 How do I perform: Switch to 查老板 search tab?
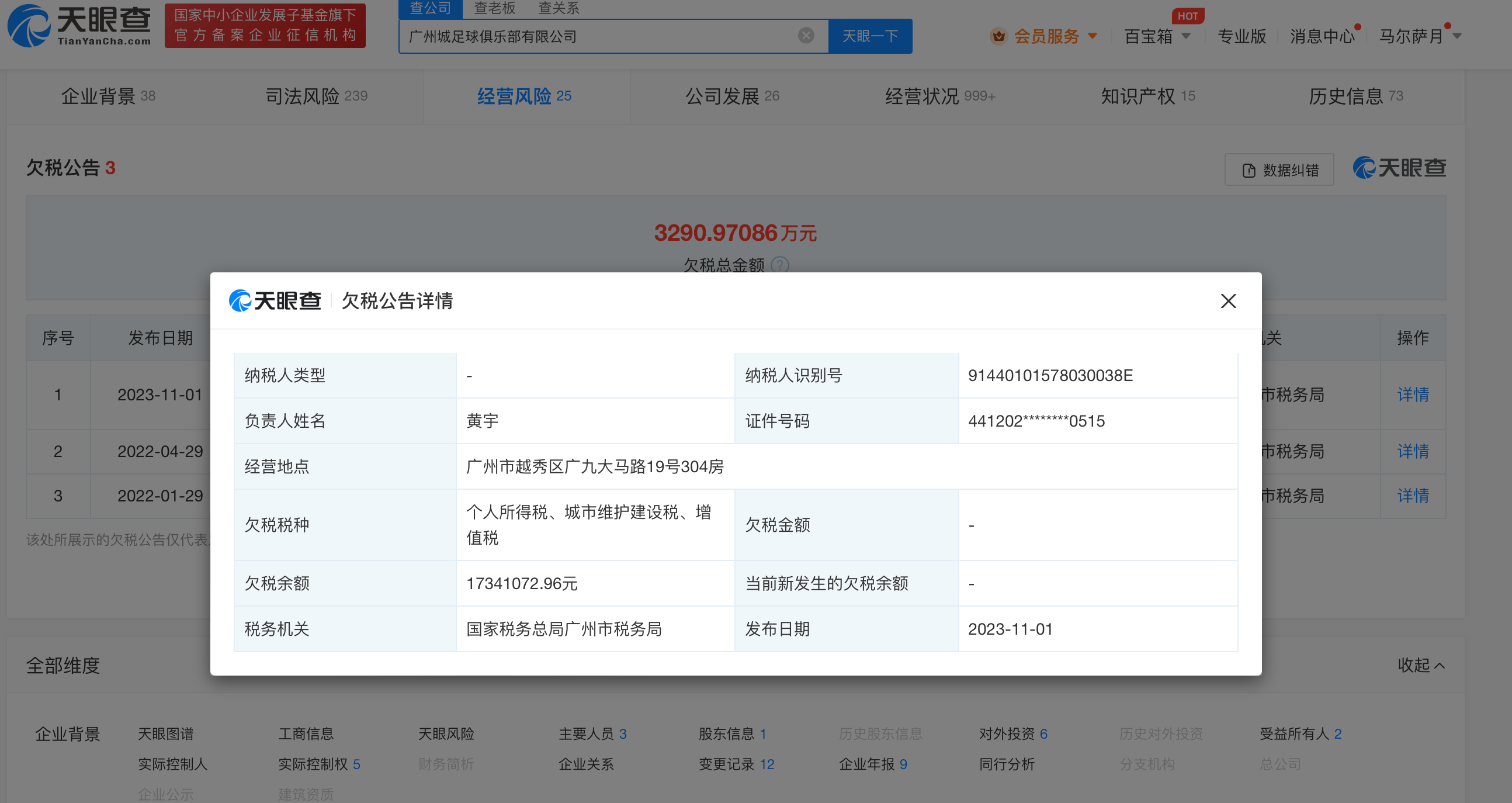pos(494,8)
